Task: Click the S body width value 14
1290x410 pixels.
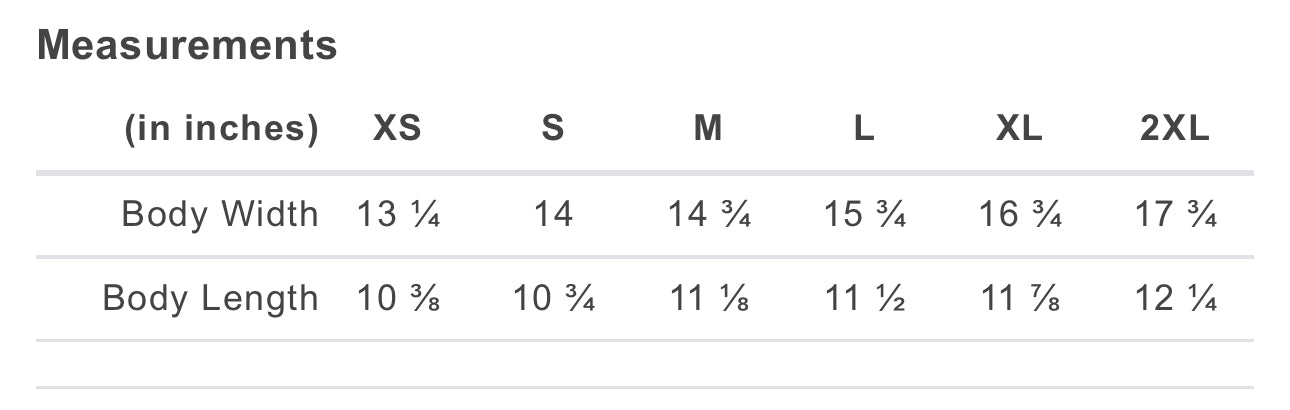Action: pyautogui.click(x=553, y=214)
